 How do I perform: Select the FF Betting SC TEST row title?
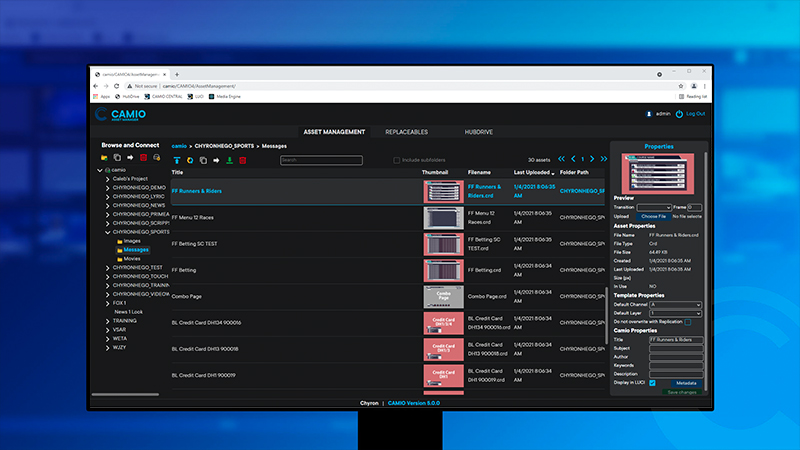tap(194, 244)
